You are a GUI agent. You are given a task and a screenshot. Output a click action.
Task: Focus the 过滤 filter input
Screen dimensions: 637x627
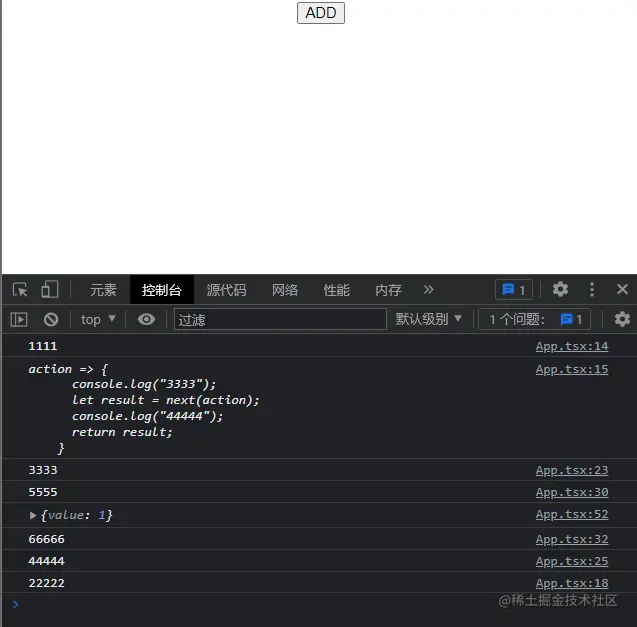[280, 319]
